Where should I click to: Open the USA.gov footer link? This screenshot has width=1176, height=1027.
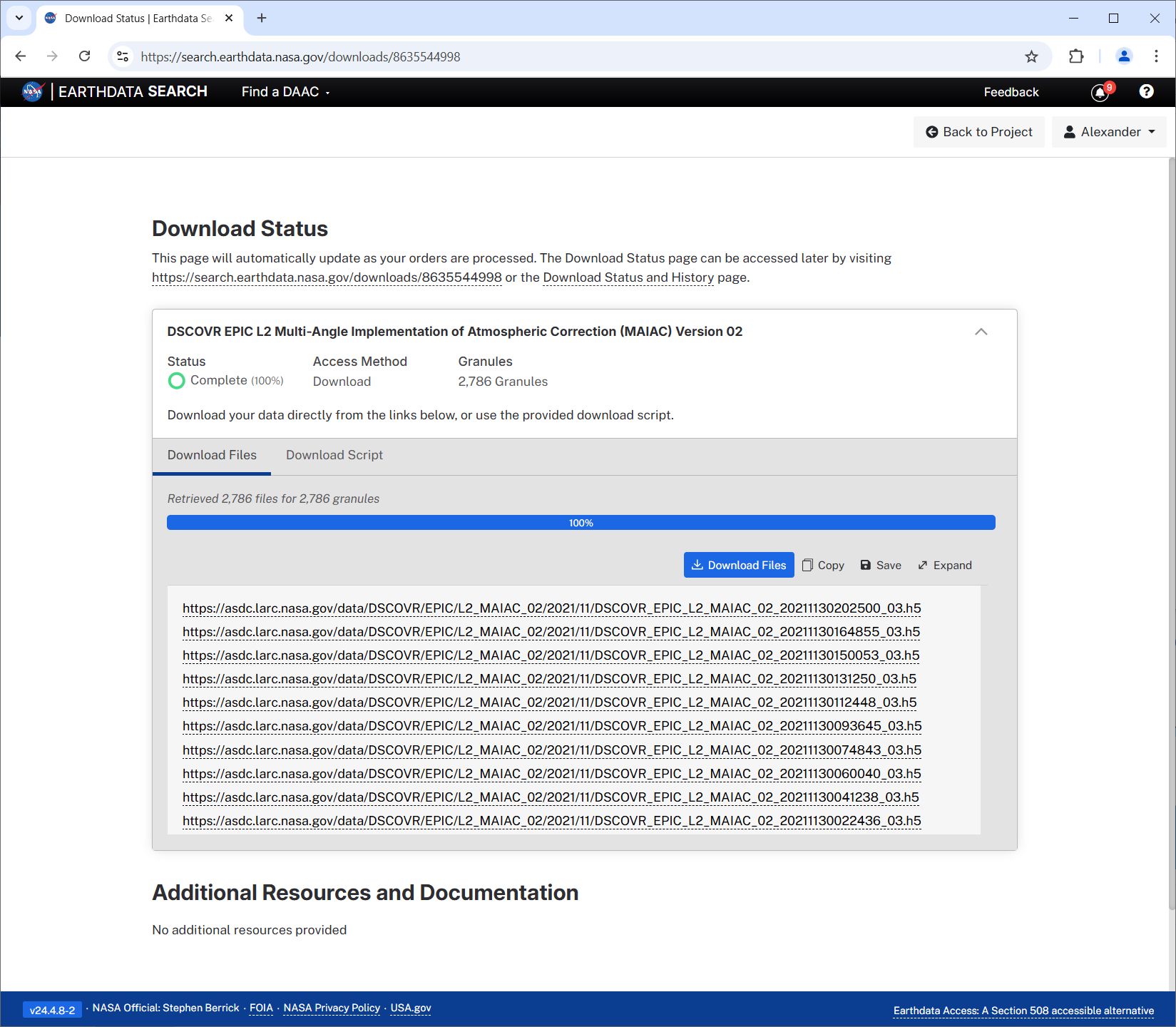point(411,1008)
